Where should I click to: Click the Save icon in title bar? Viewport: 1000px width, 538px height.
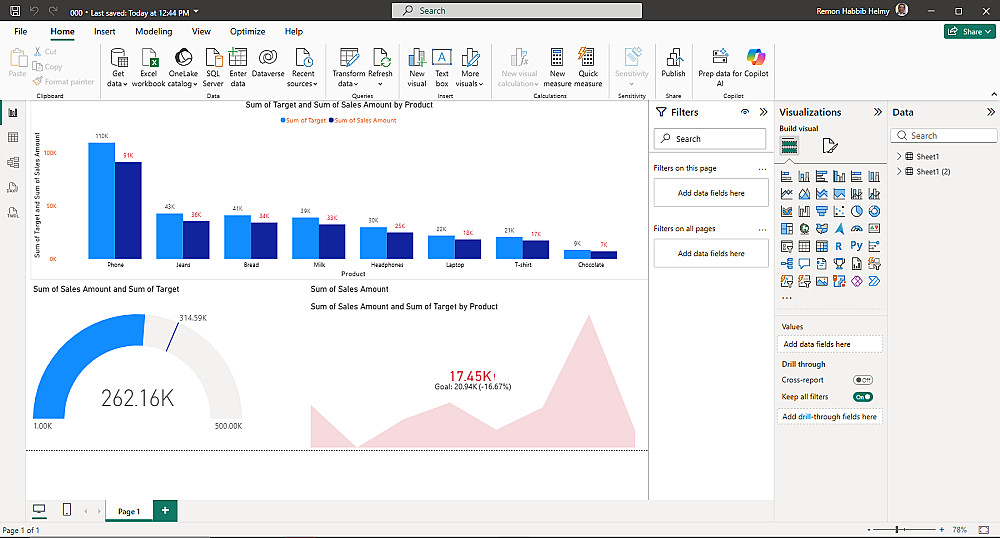pos(15,11)
